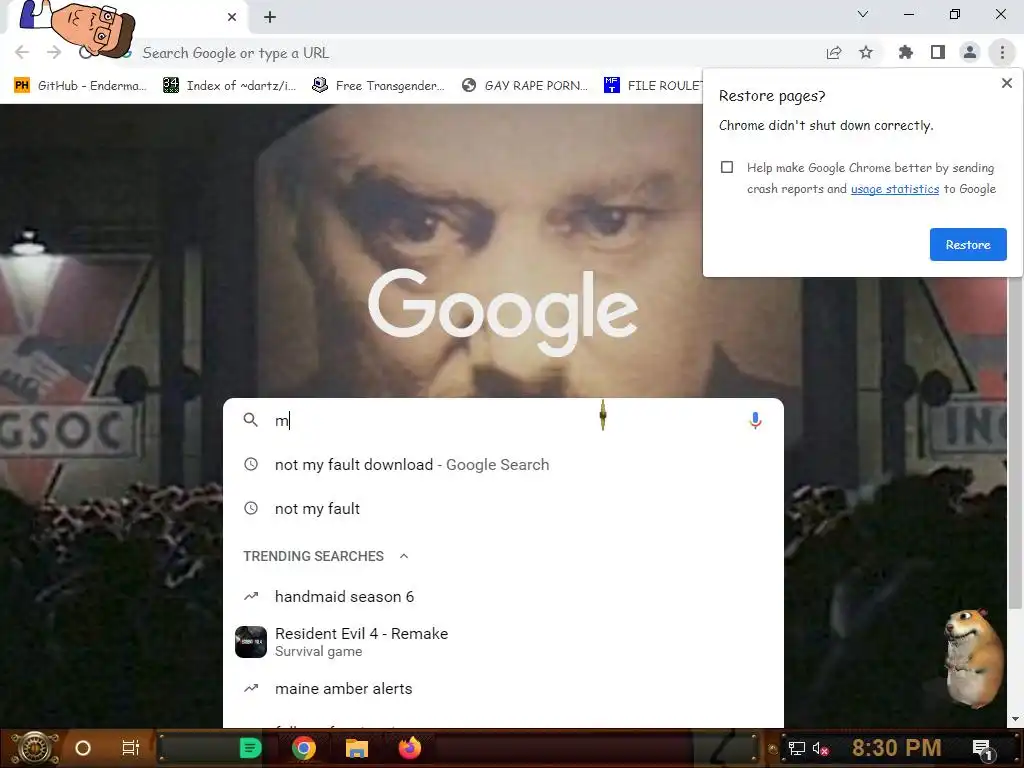Open the Extensions puzzle icon
The height and width of the screenshot is (768, 1024).
(x=906, y=52)
